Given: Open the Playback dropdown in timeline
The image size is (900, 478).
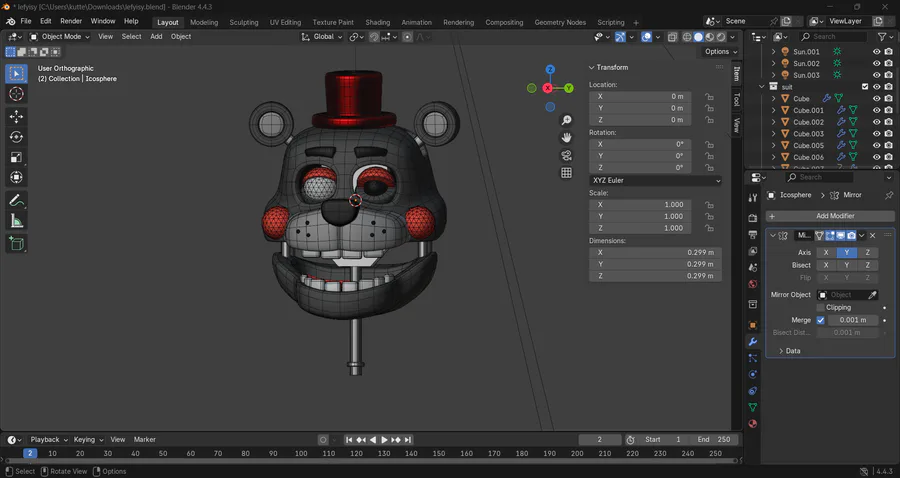Looking at the screenshot, I should (x=49, y=440).
